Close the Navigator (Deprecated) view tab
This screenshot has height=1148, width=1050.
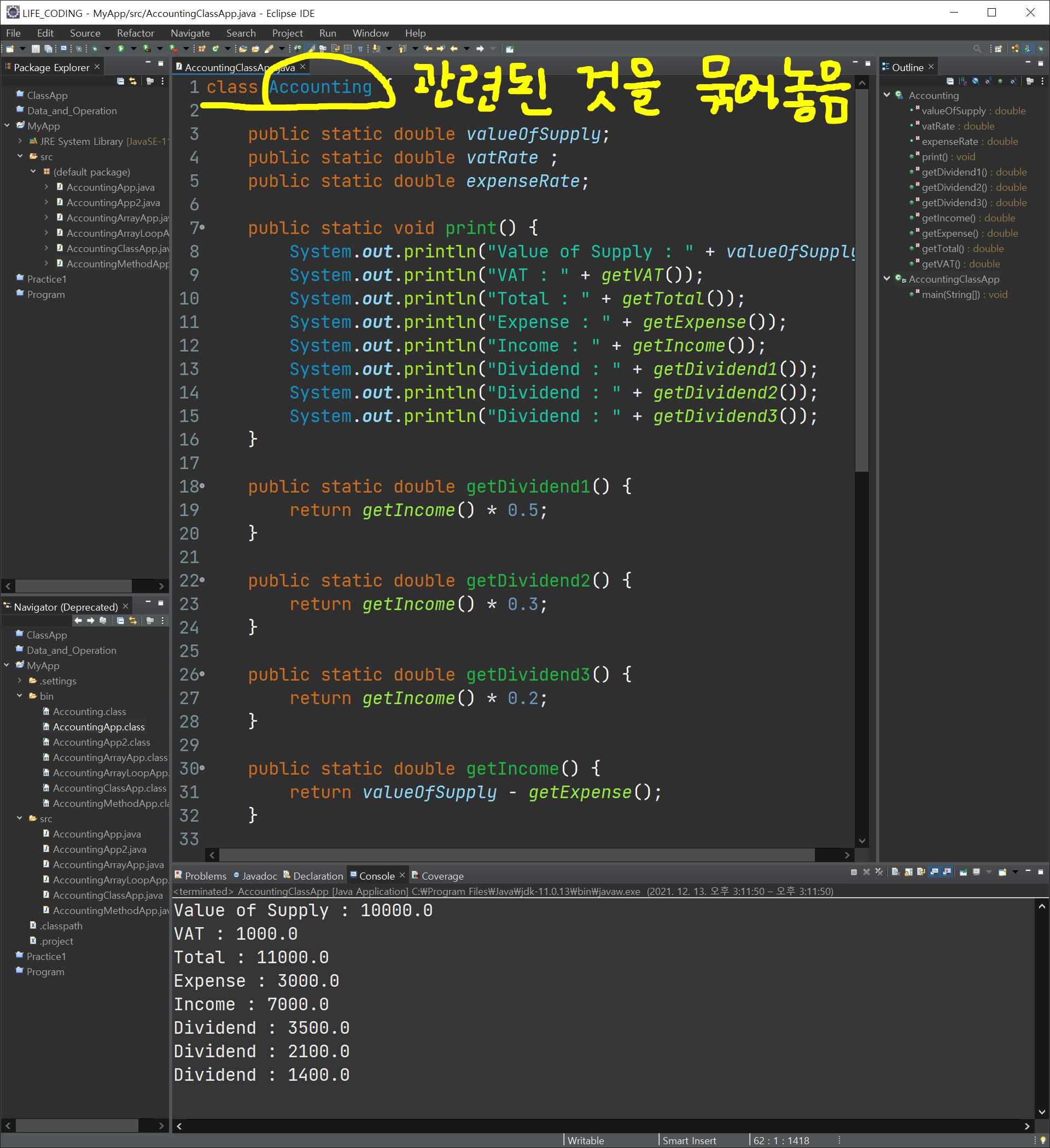pyautogui.click(x=125, y=606)
